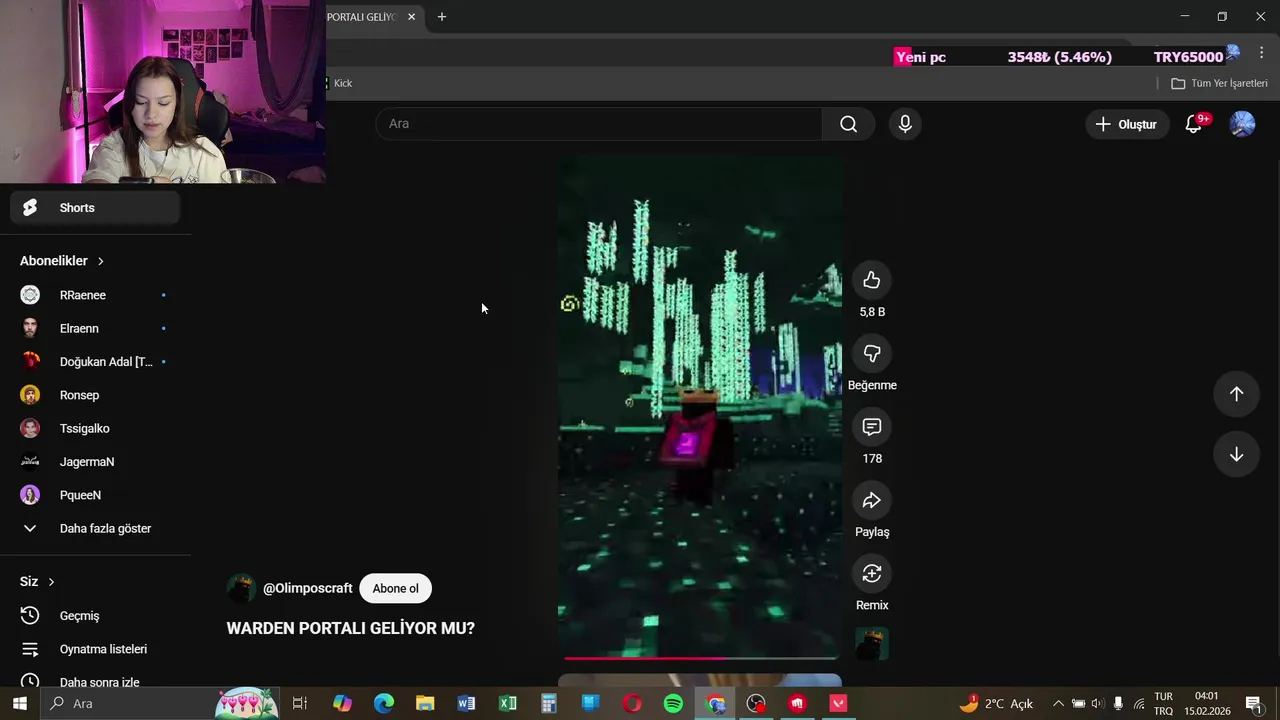Screen dimensions: 1280x720
Task: Open Oynatma listeleri playlists
Action: [x=95, y=649]
